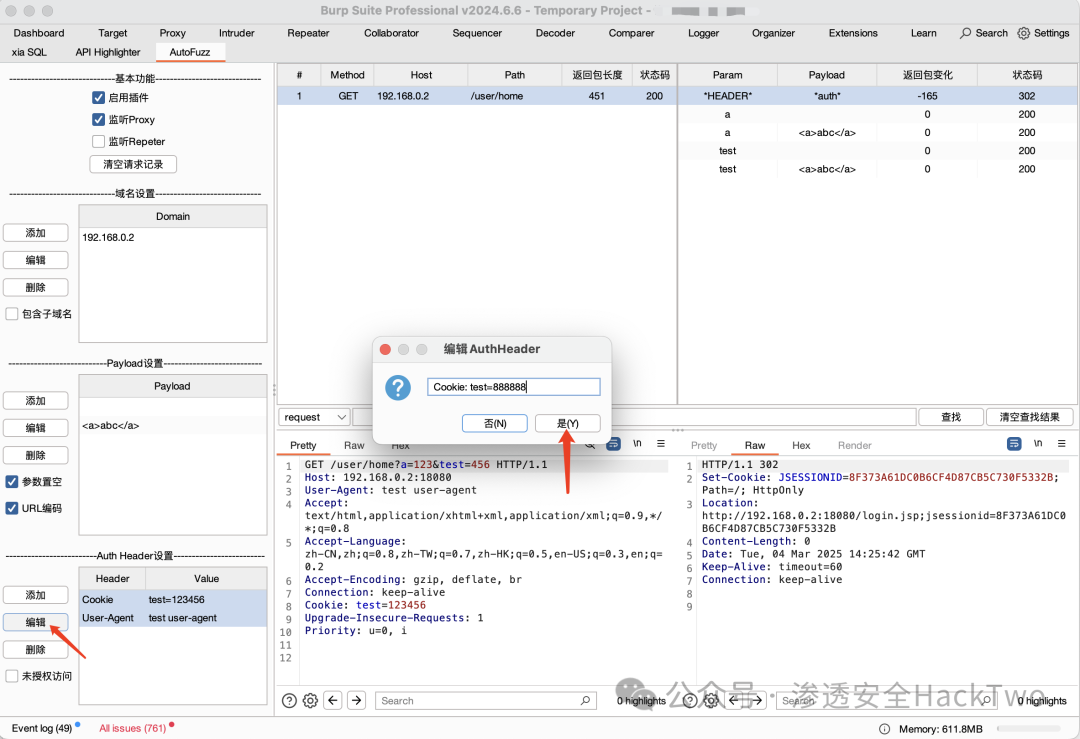Open Burp Settings gear icon
The height and width of the screenshot is (739, 1080).
1024,33
